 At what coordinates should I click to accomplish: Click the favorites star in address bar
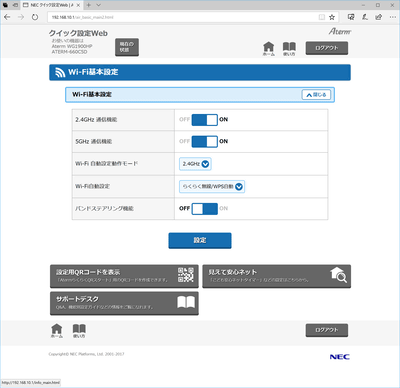[x=332, y=17]
